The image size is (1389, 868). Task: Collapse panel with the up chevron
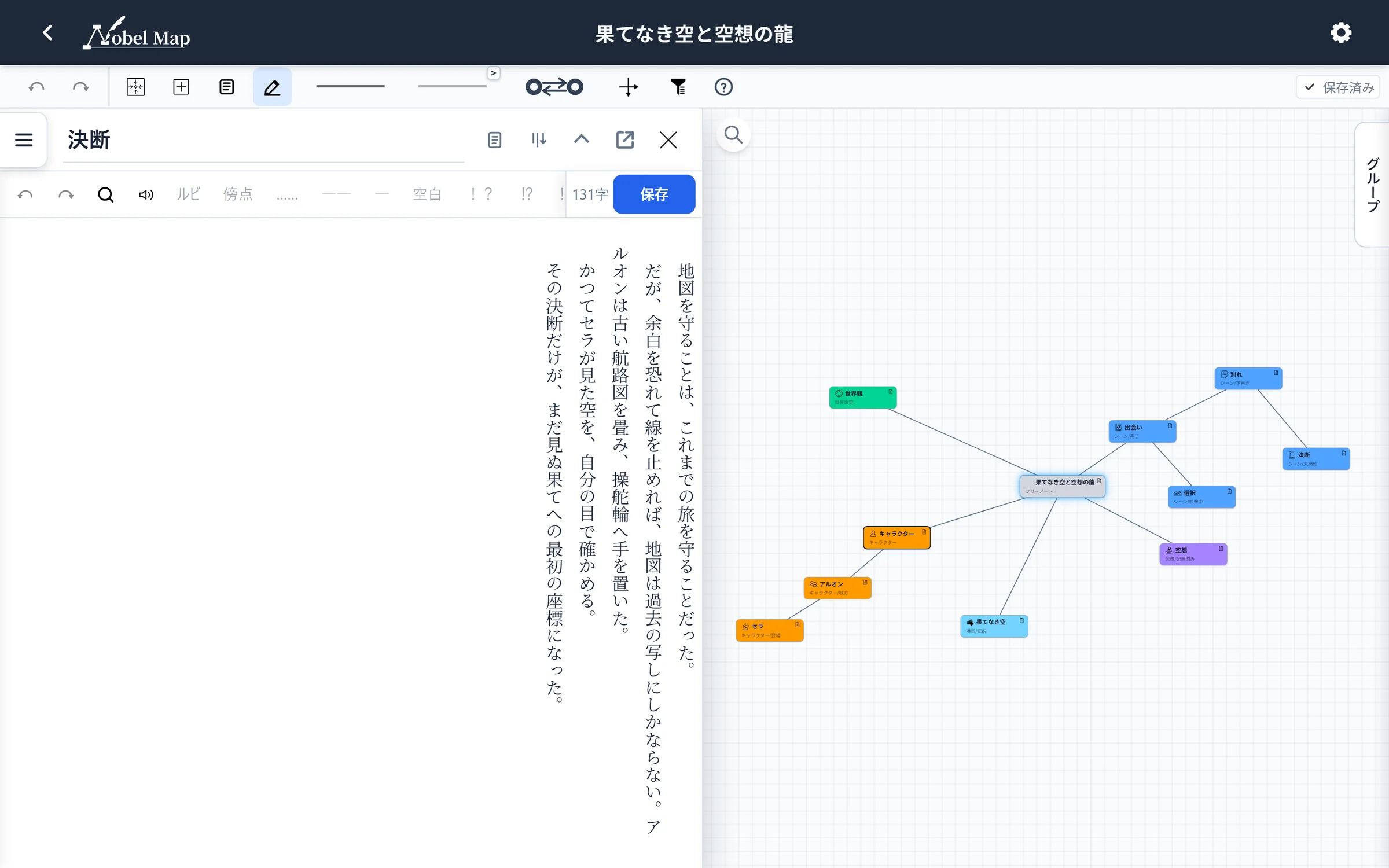click(582, 139)
